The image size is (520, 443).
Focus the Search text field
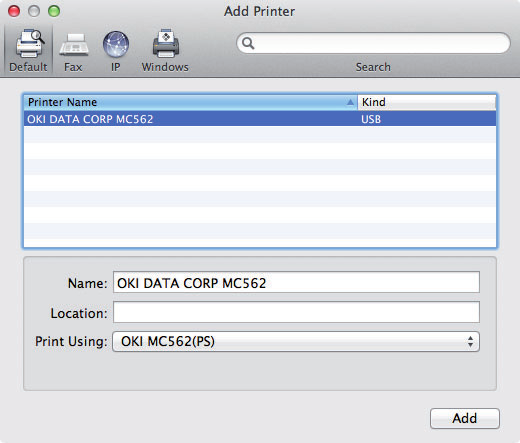pos(373,43)
